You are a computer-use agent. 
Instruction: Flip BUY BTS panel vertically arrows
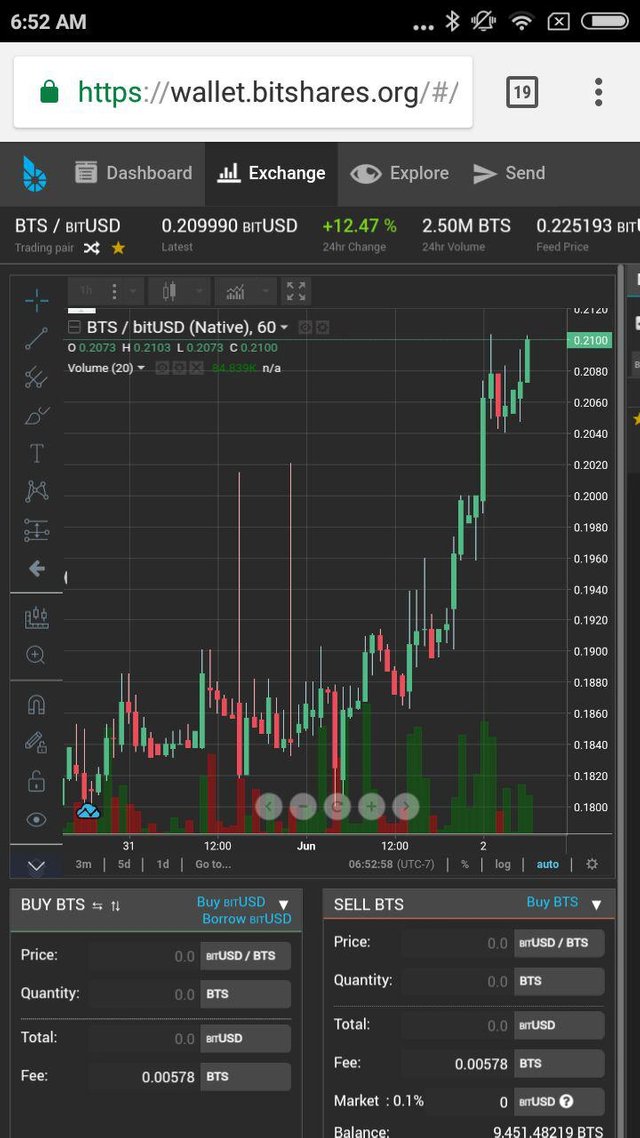pyautogui.click(x=115, y=905)
